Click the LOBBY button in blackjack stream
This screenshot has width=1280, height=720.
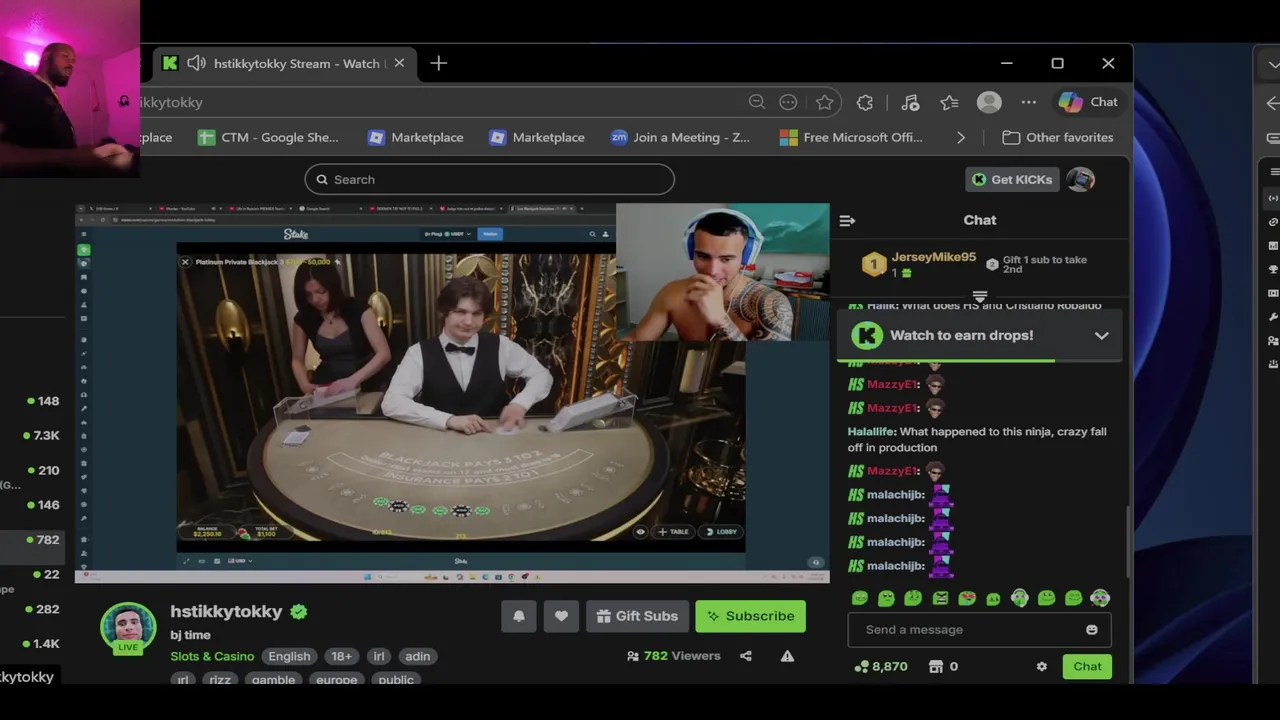pyautogui.click(x=720, y=532)
